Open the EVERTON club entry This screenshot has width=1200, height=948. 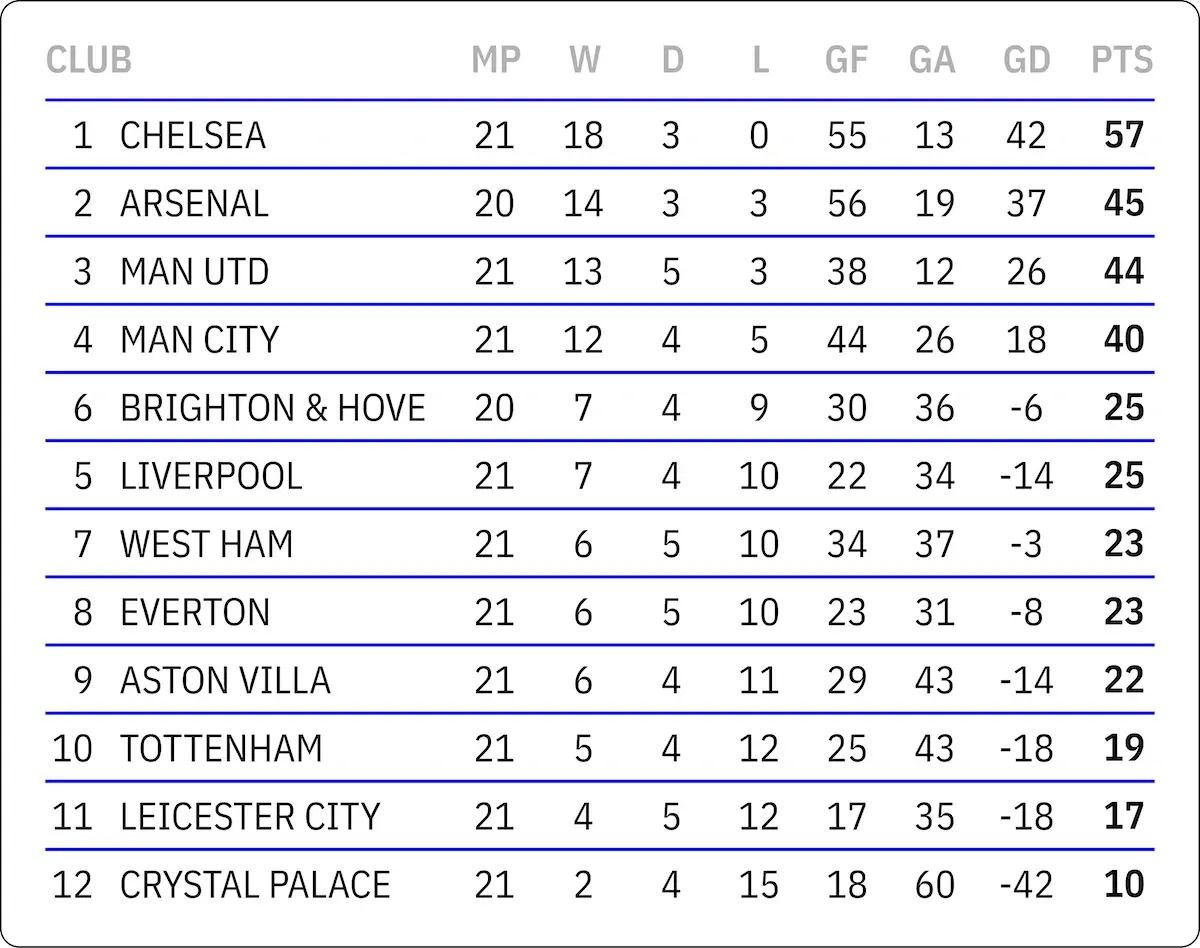[195, 611]
